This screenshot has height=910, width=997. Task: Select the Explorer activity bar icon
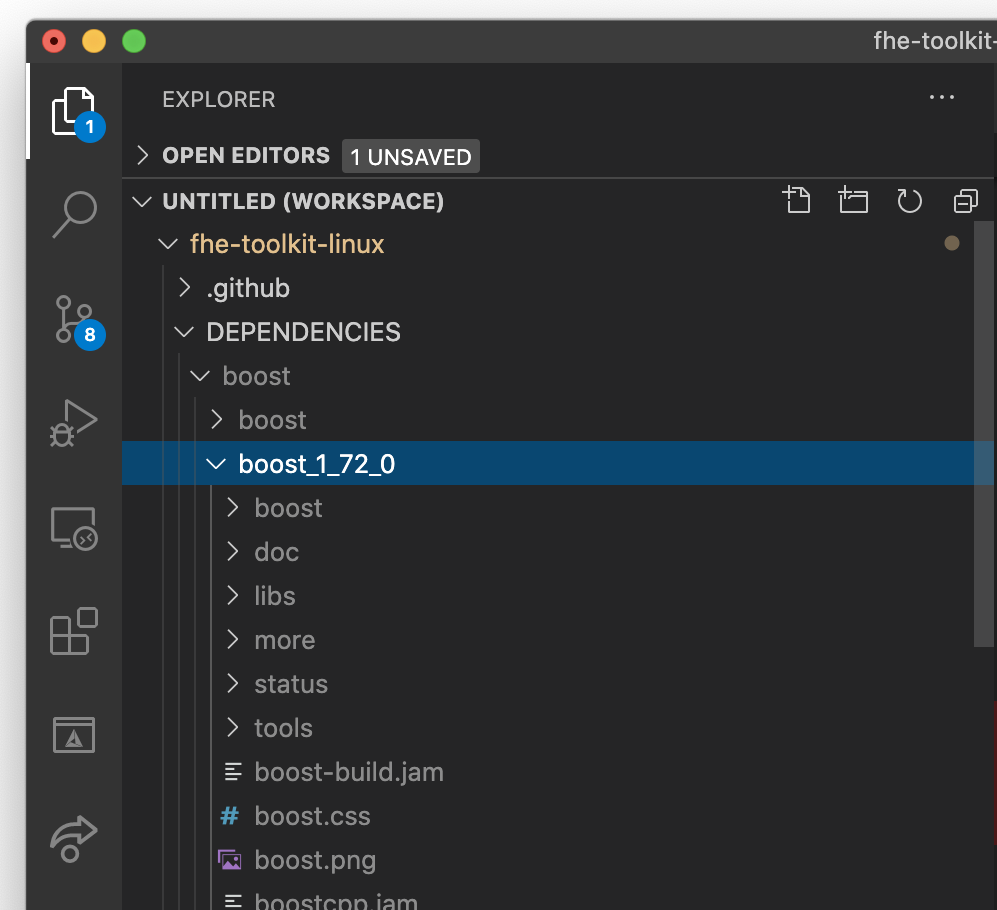74,110
